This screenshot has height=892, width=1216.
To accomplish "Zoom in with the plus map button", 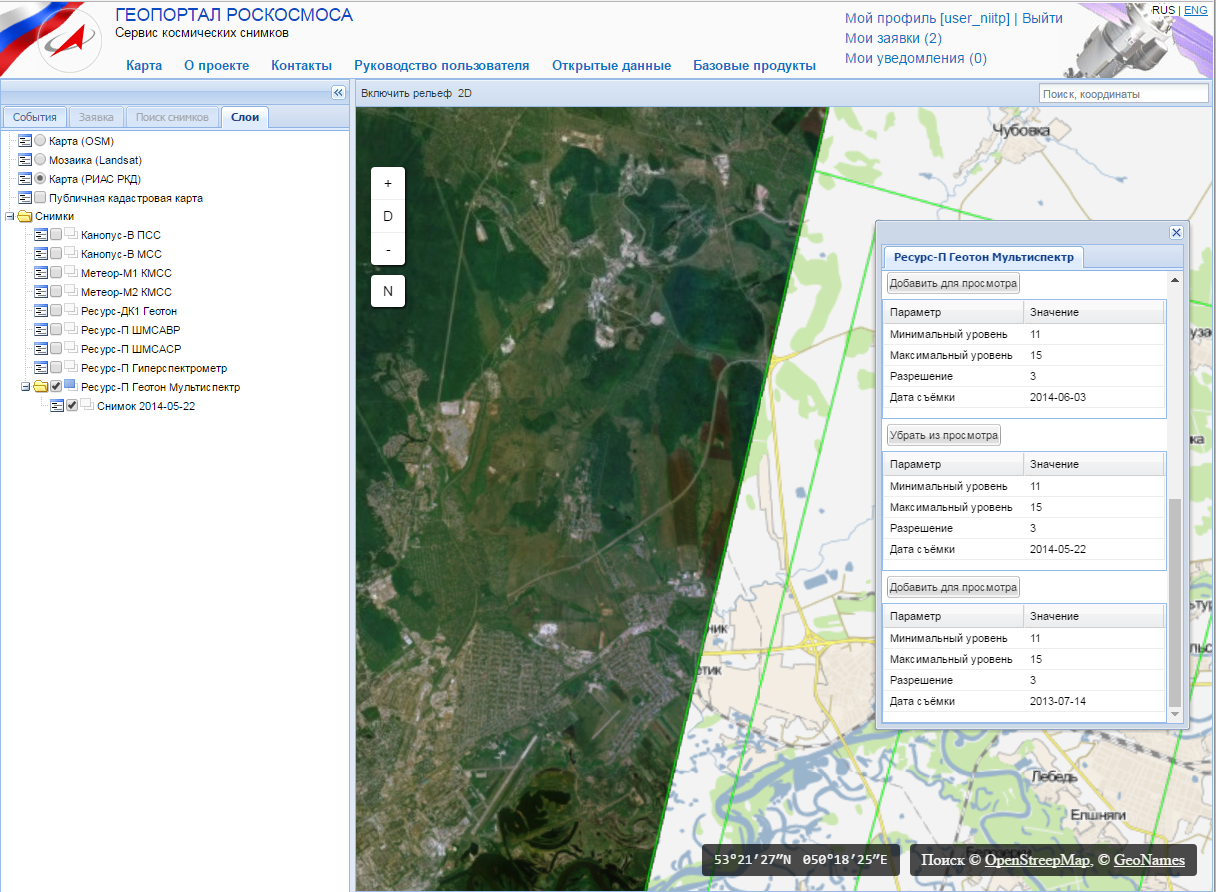I will point(388,184).
